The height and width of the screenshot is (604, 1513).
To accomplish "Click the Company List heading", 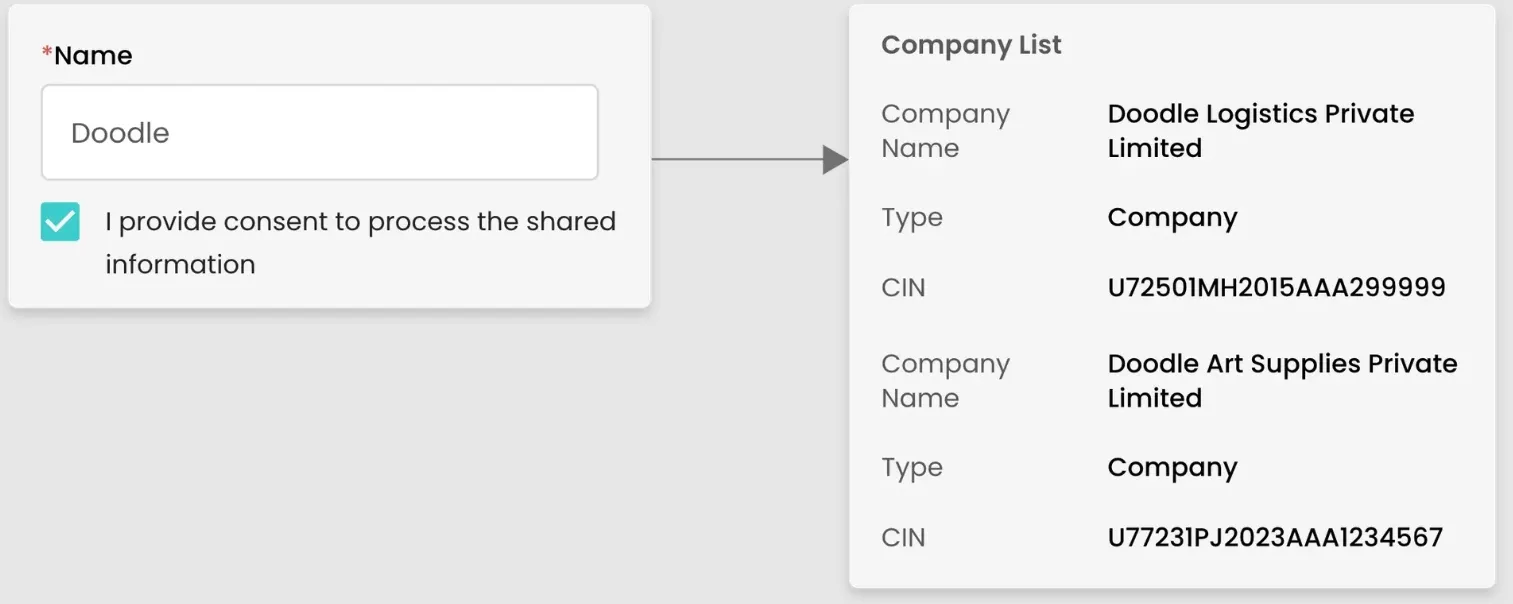I will click(x=971, y=45).
